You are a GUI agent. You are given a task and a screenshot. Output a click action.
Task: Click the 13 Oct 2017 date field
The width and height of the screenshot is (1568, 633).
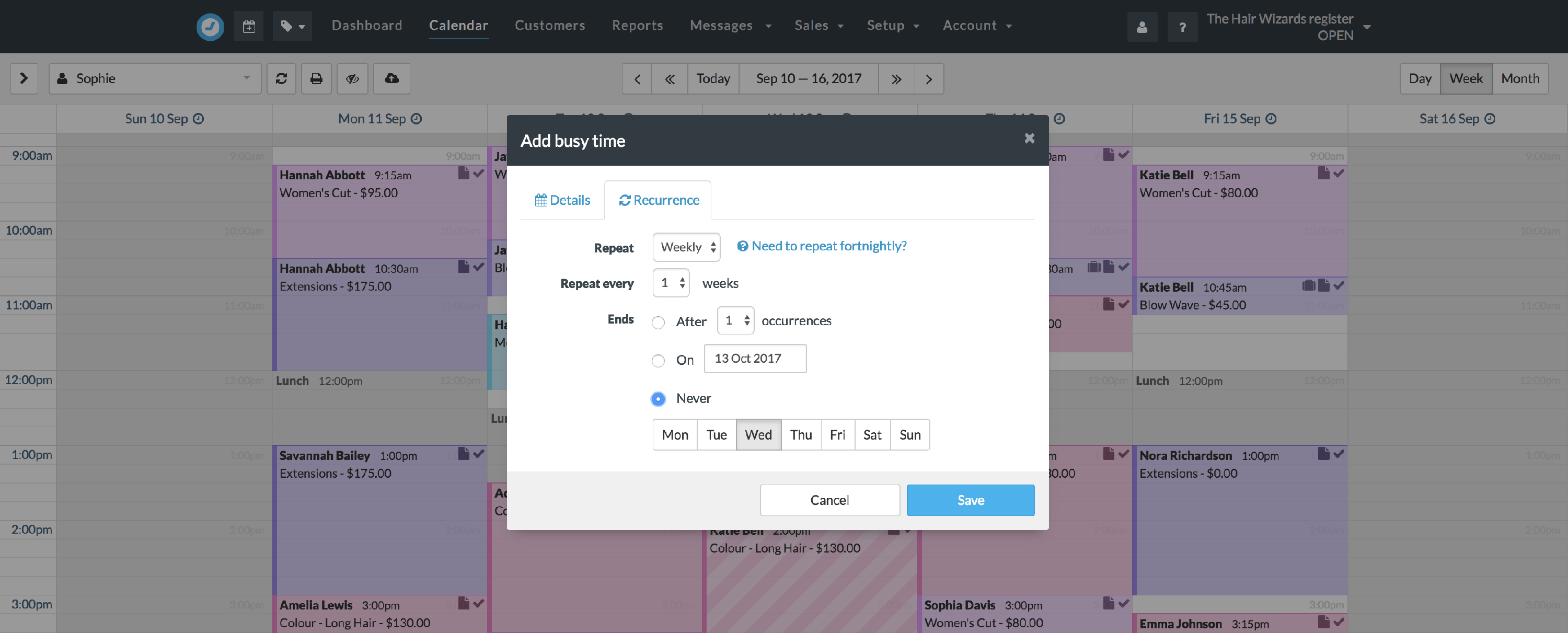[x=755, y=359]
